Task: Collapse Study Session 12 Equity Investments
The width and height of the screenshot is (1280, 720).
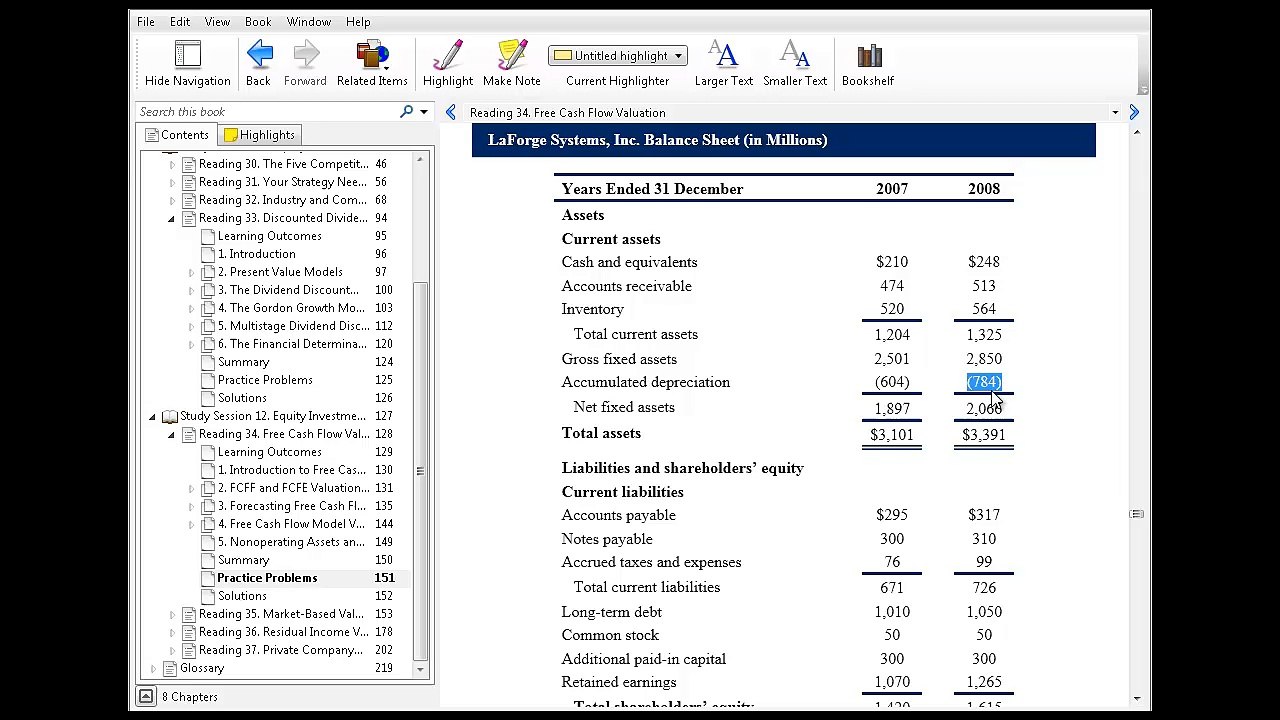Action: point(153,416)
